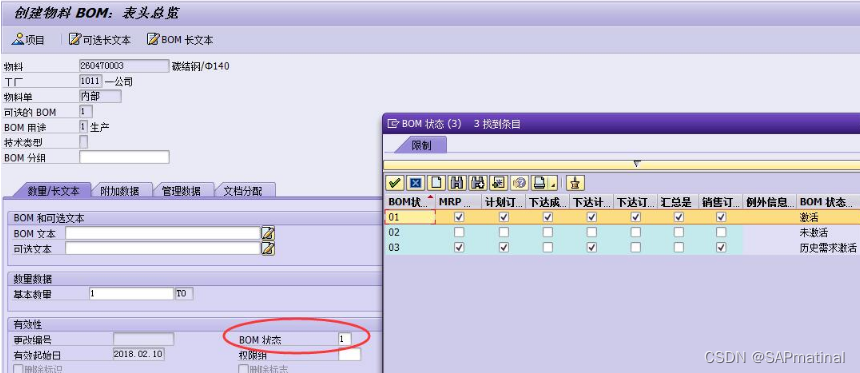This screenshot has width=860, height=373.
Task: Click the 下达订 column header
Action: (636, 202)
